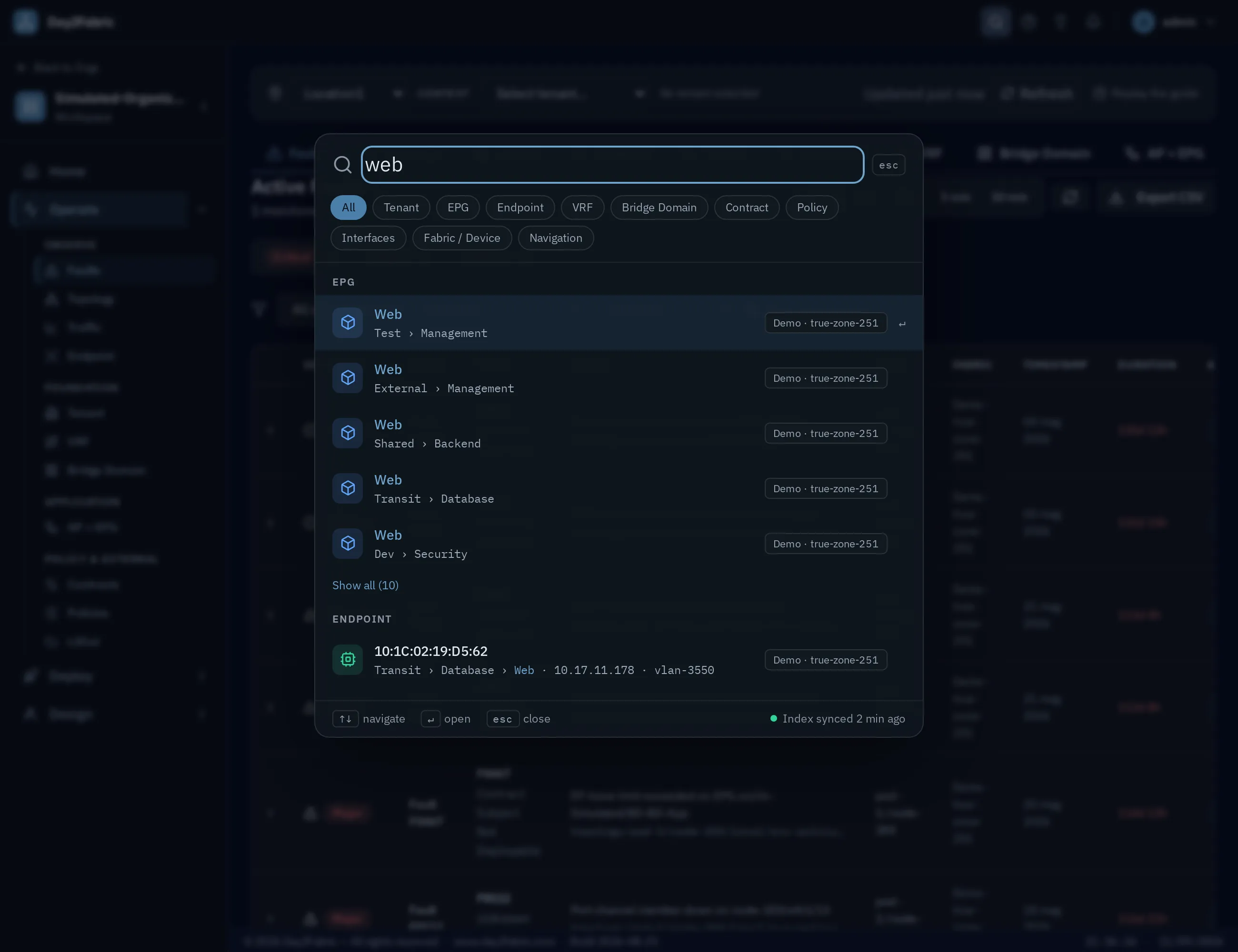Open Web EPG under External › Management

click(619, 378)
